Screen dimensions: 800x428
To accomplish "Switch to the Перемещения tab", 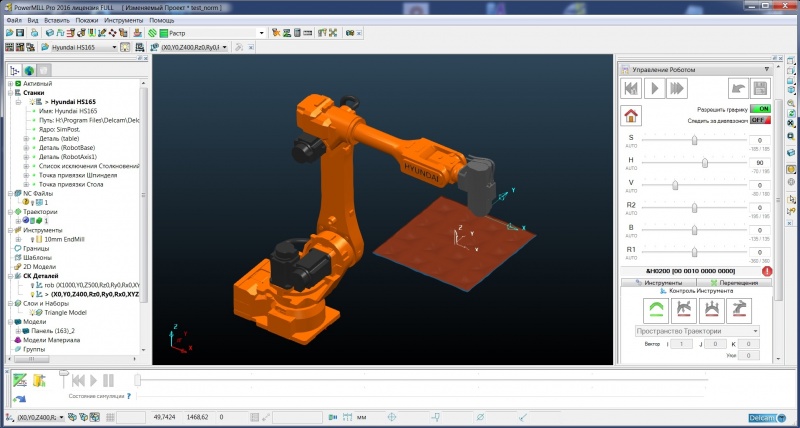I will [735, 283].
